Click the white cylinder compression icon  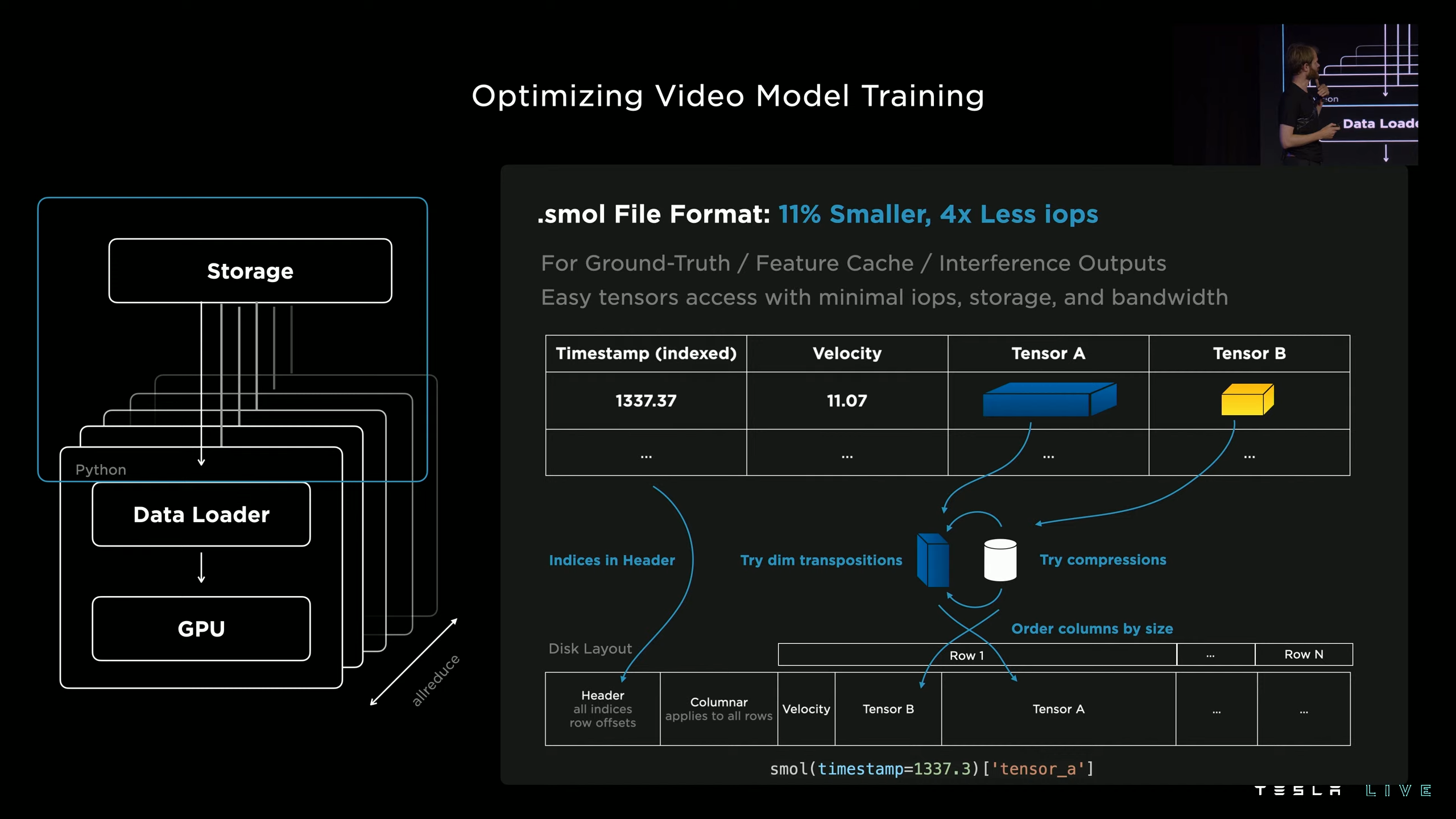[1000, 560]
